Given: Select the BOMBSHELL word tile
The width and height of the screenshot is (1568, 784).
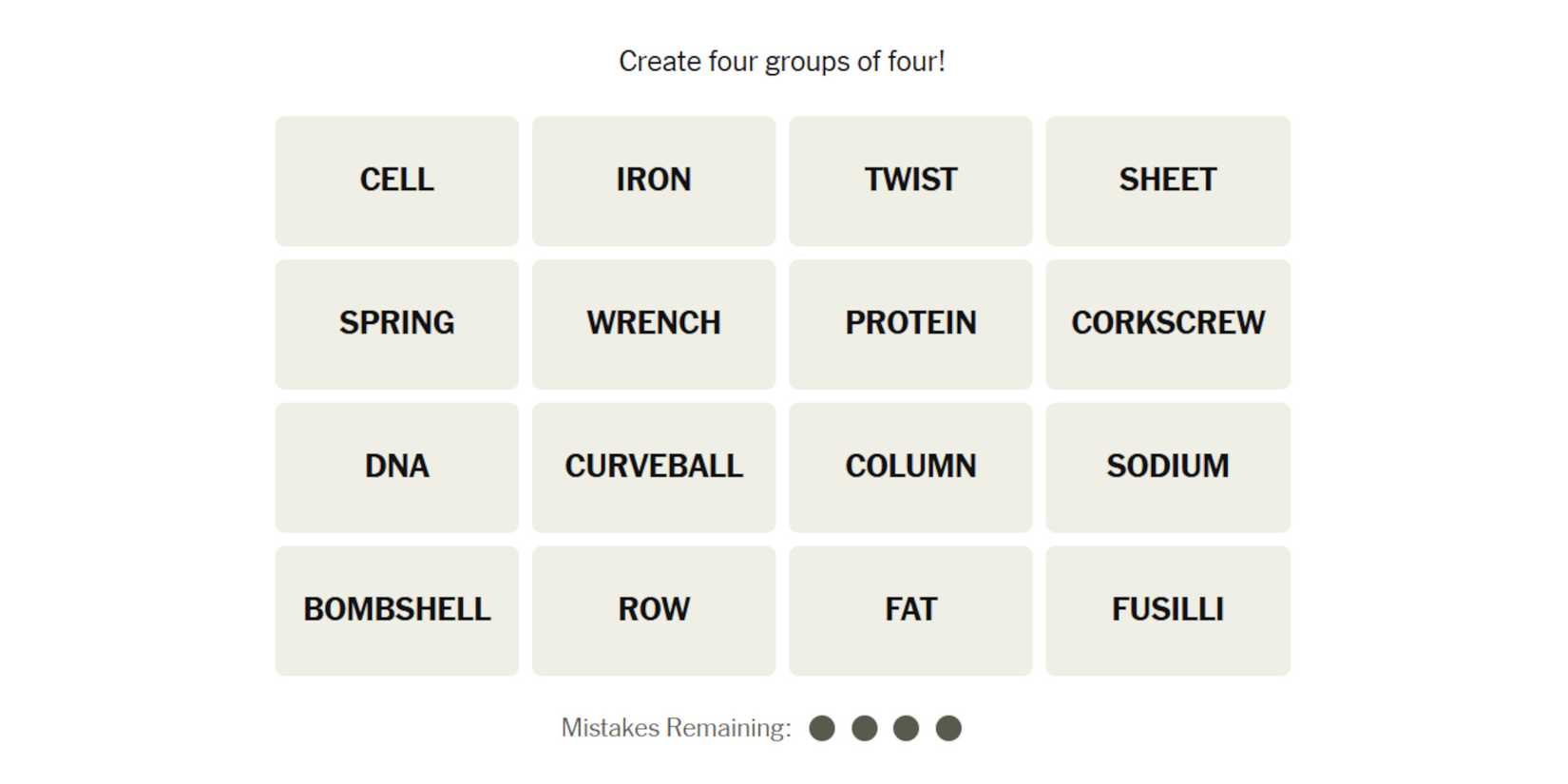Looking at the screenshot, I should pos(396,610).
